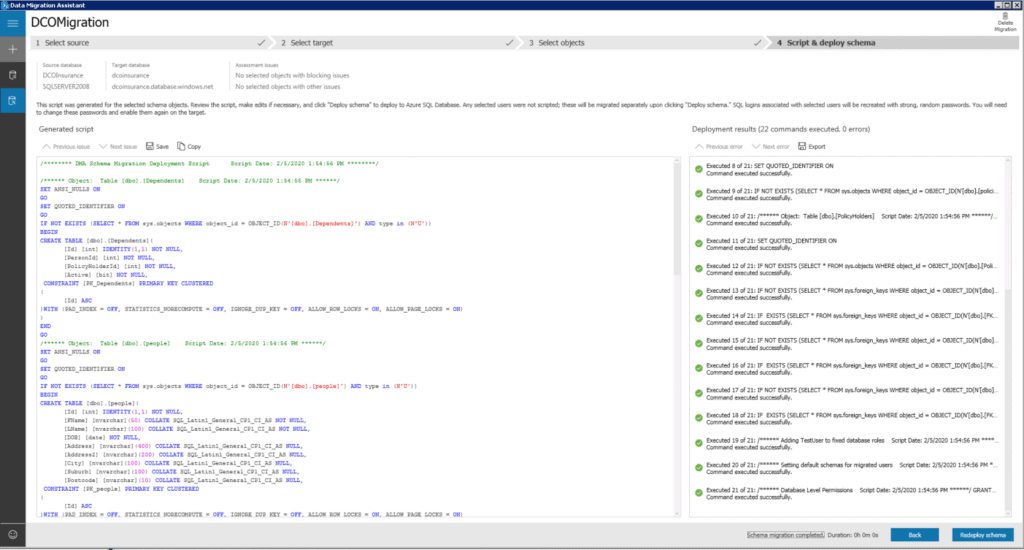
Task: Open the hamburger menu in the sidebar
Action: (x=13, y=23)
